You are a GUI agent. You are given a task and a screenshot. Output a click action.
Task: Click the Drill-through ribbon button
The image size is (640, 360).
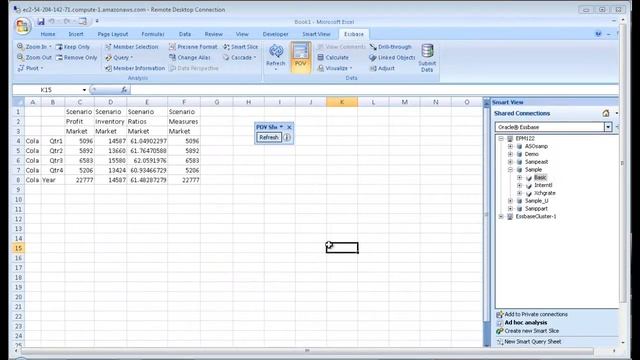(x=391, y=47)
